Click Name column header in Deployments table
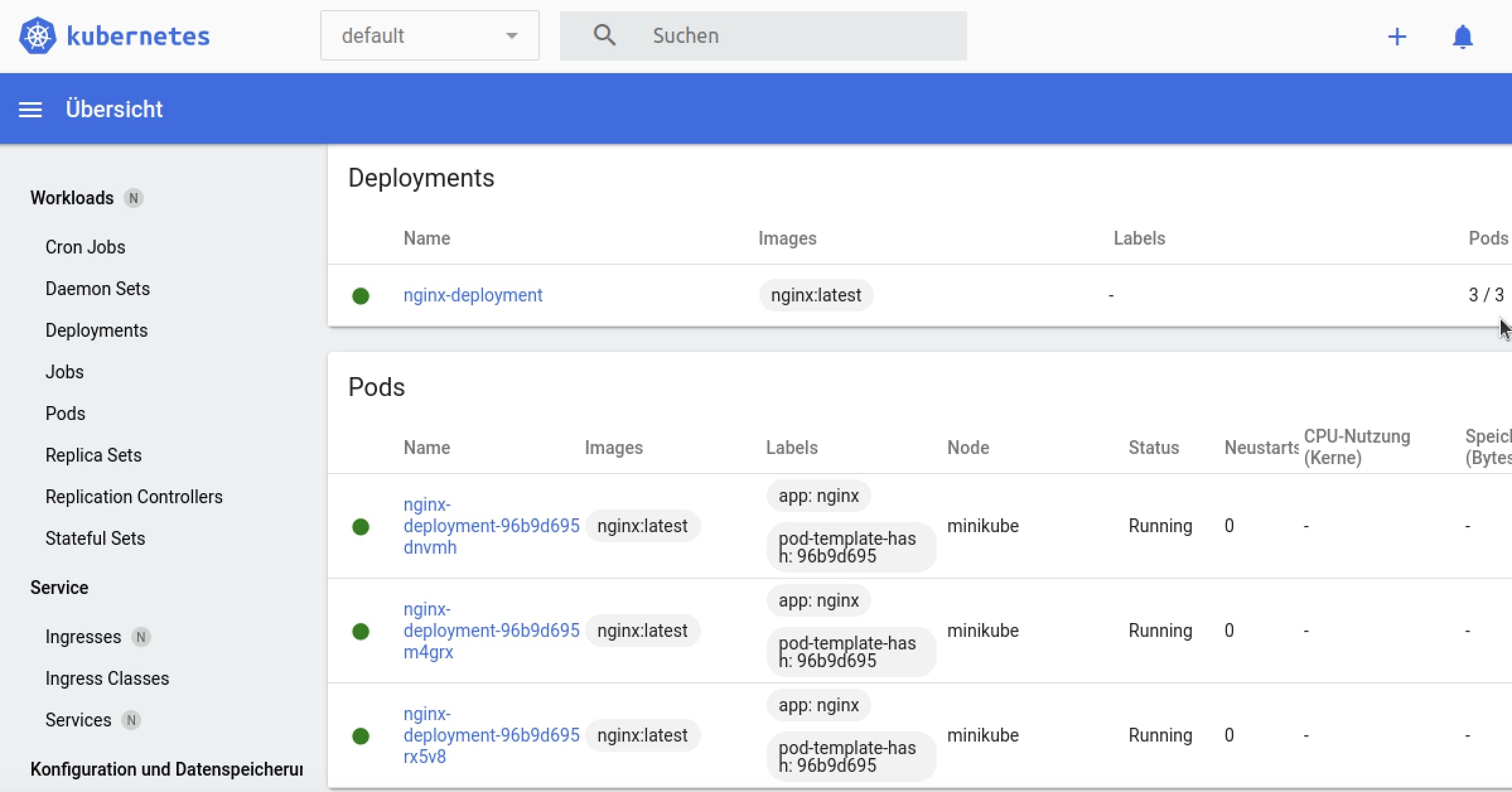 click(x=427, y=238)
